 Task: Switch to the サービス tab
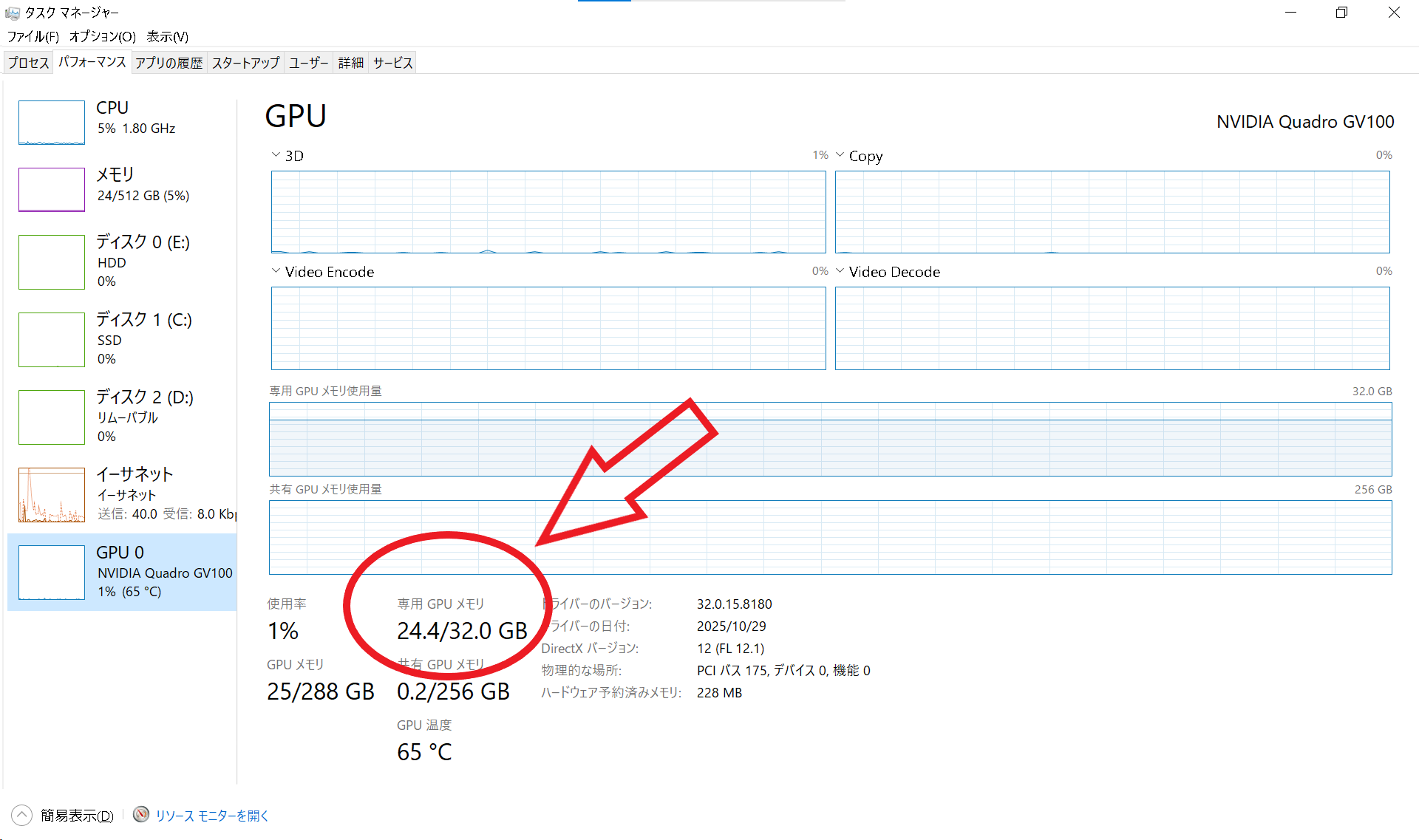(x=392, y=63)
